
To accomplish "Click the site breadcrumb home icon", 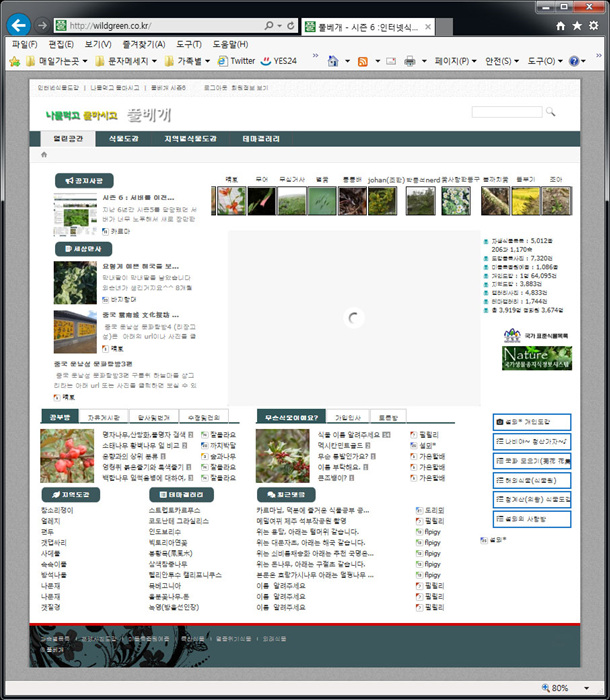I will pos(44,156).
